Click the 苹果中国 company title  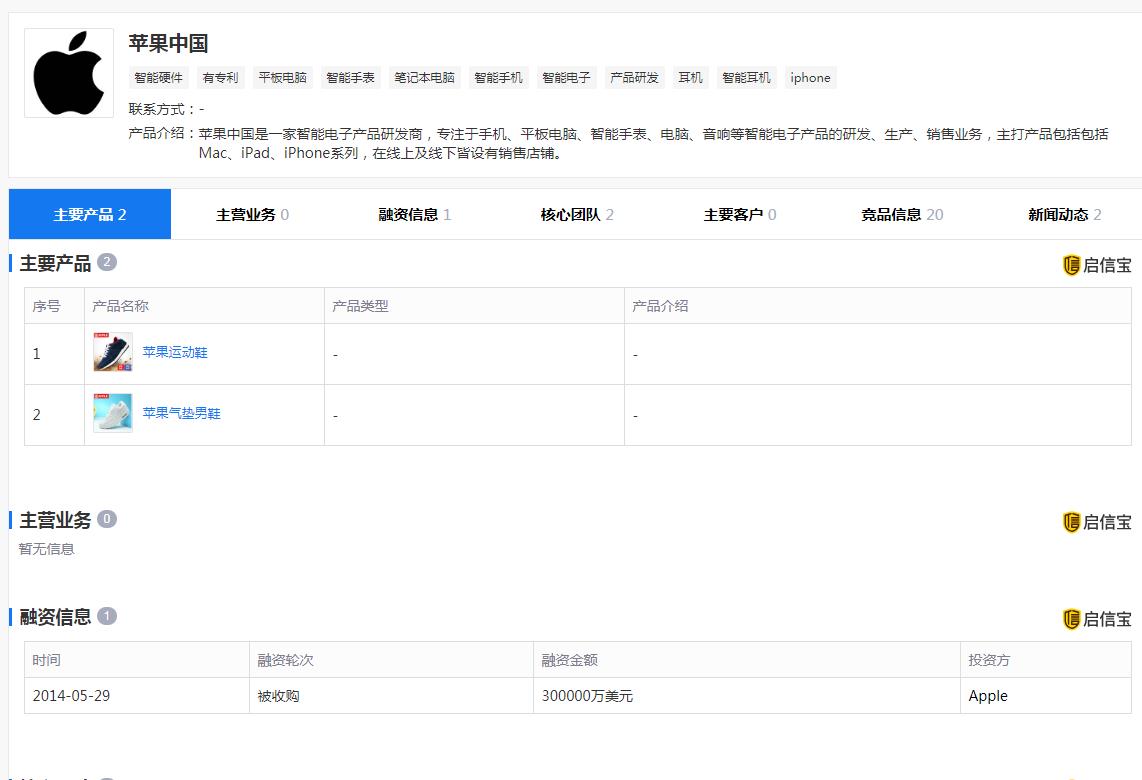click(168, 43)
